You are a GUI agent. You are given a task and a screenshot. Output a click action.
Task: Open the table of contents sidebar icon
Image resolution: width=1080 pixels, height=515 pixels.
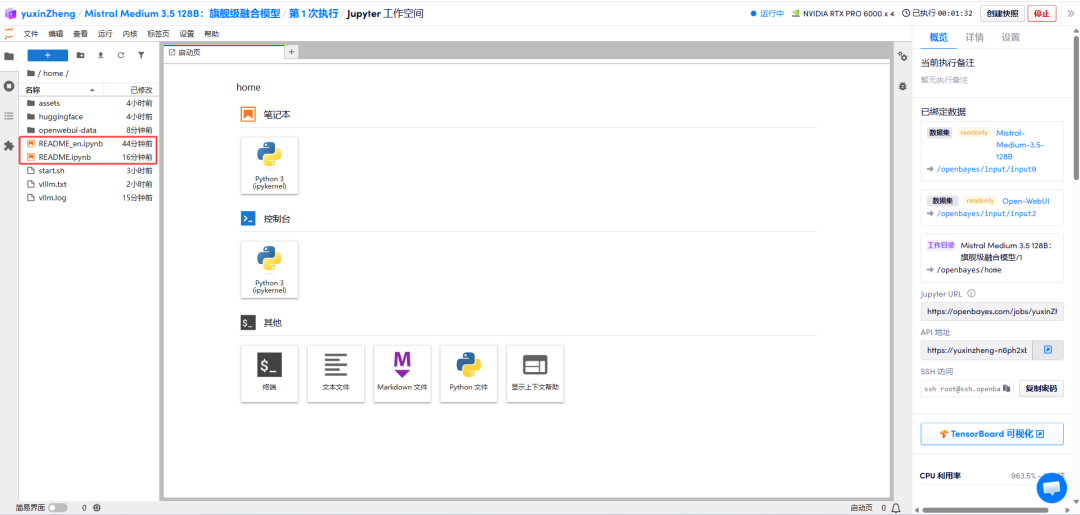[9, 116]
